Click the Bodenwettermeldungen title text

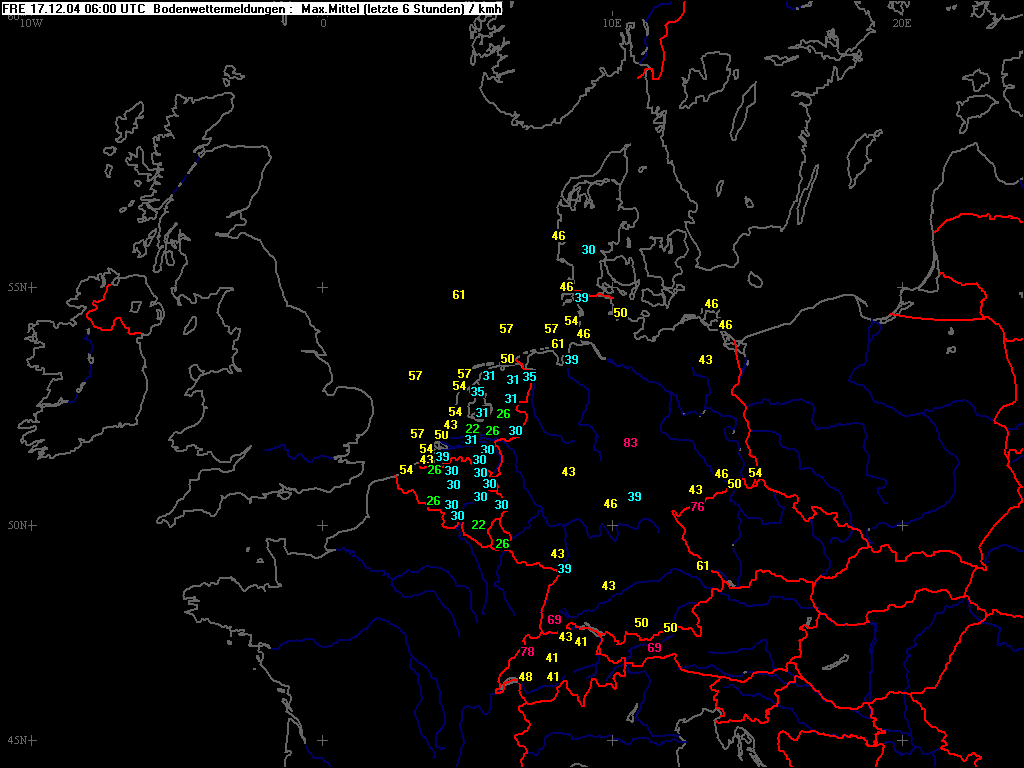pyautogui.click(x=219, y=8)
